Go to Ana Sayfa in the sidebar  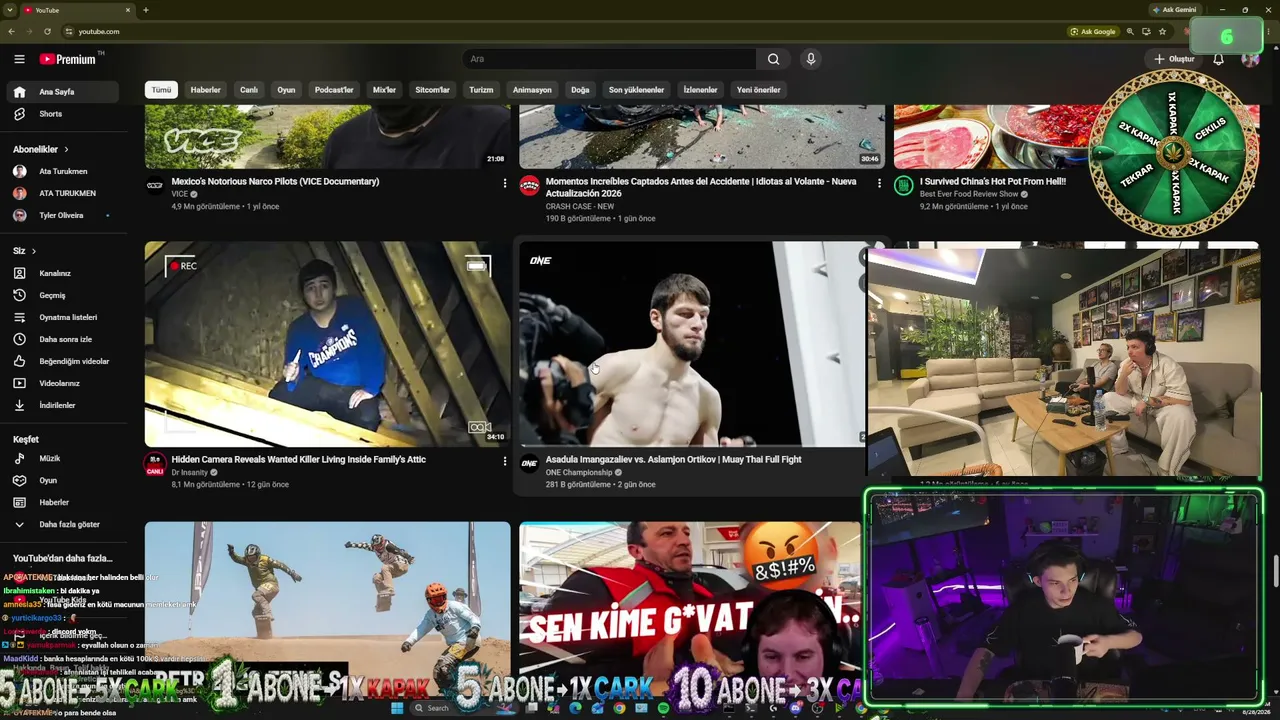click(60, 92)
